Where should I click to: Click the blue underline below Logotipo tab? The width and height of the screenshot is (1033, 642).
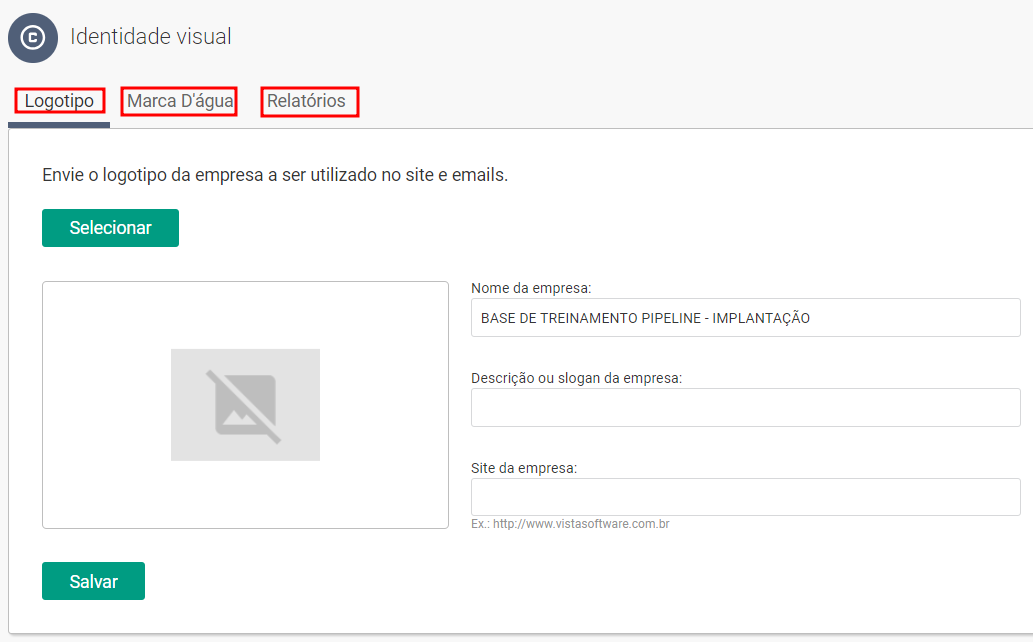click(59, 125)
